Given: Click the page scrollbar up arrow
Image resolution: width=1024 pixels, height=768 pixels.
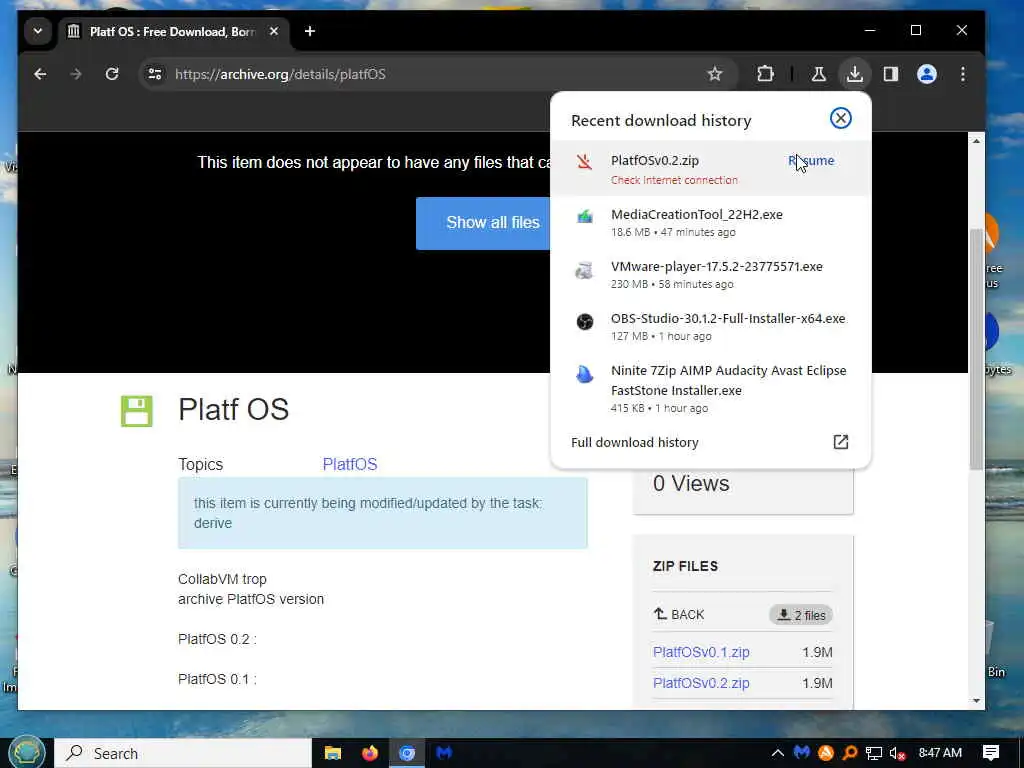Looking at the screenshot, I should (976, 141).
